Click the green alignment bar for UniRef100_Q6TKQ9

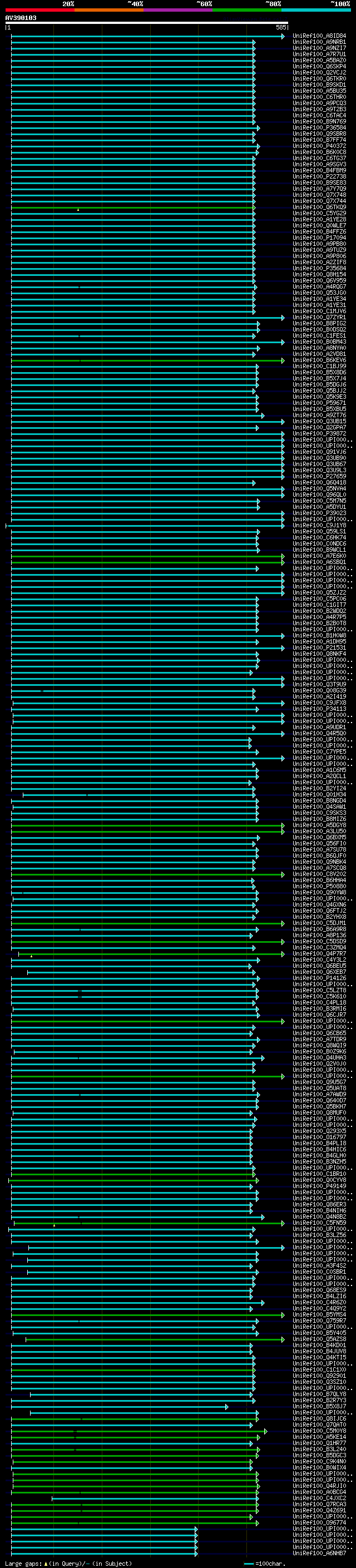click(132, 207)
